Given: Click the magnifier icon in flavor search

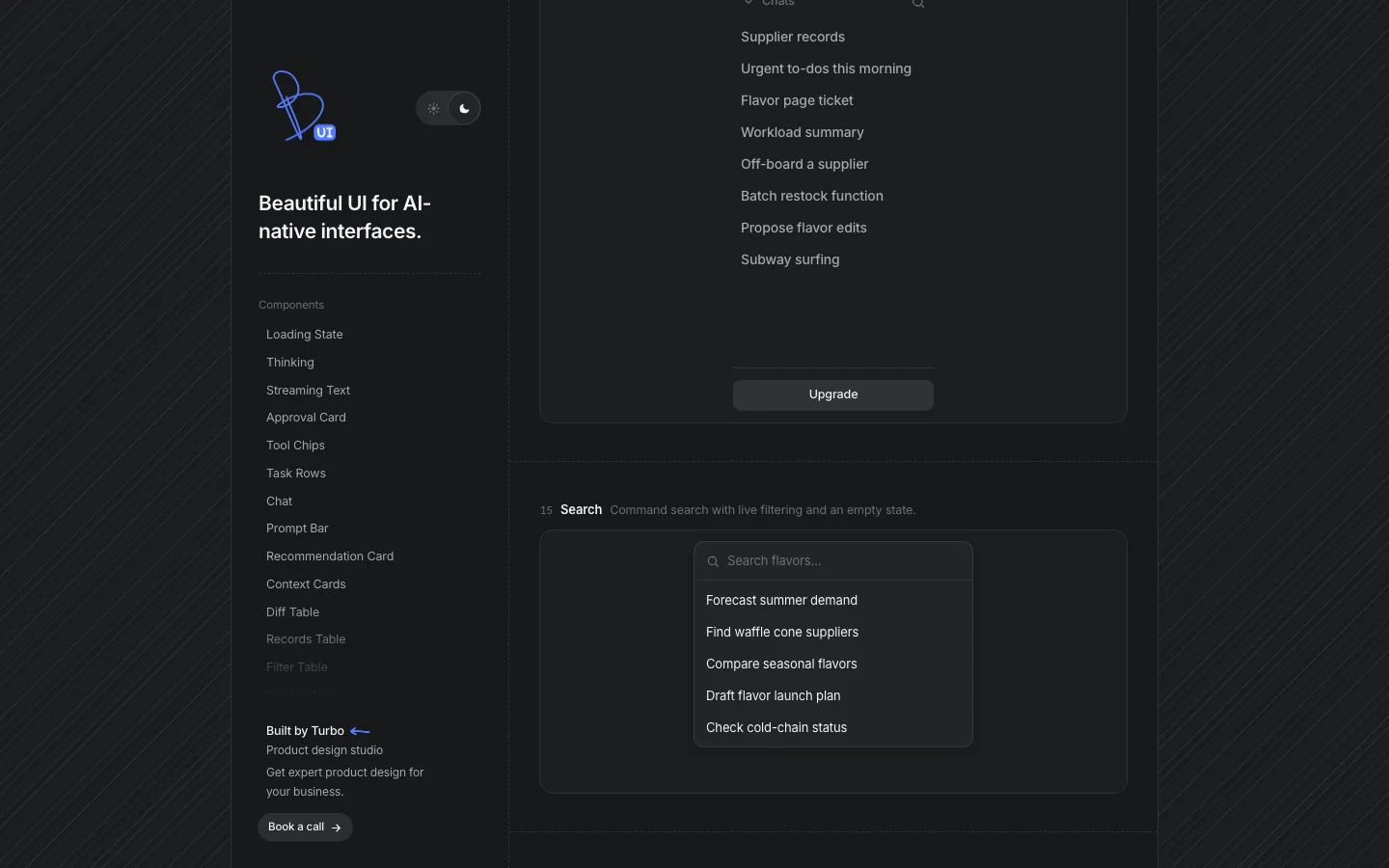Looking at the screenshot, I should point(713,561).
